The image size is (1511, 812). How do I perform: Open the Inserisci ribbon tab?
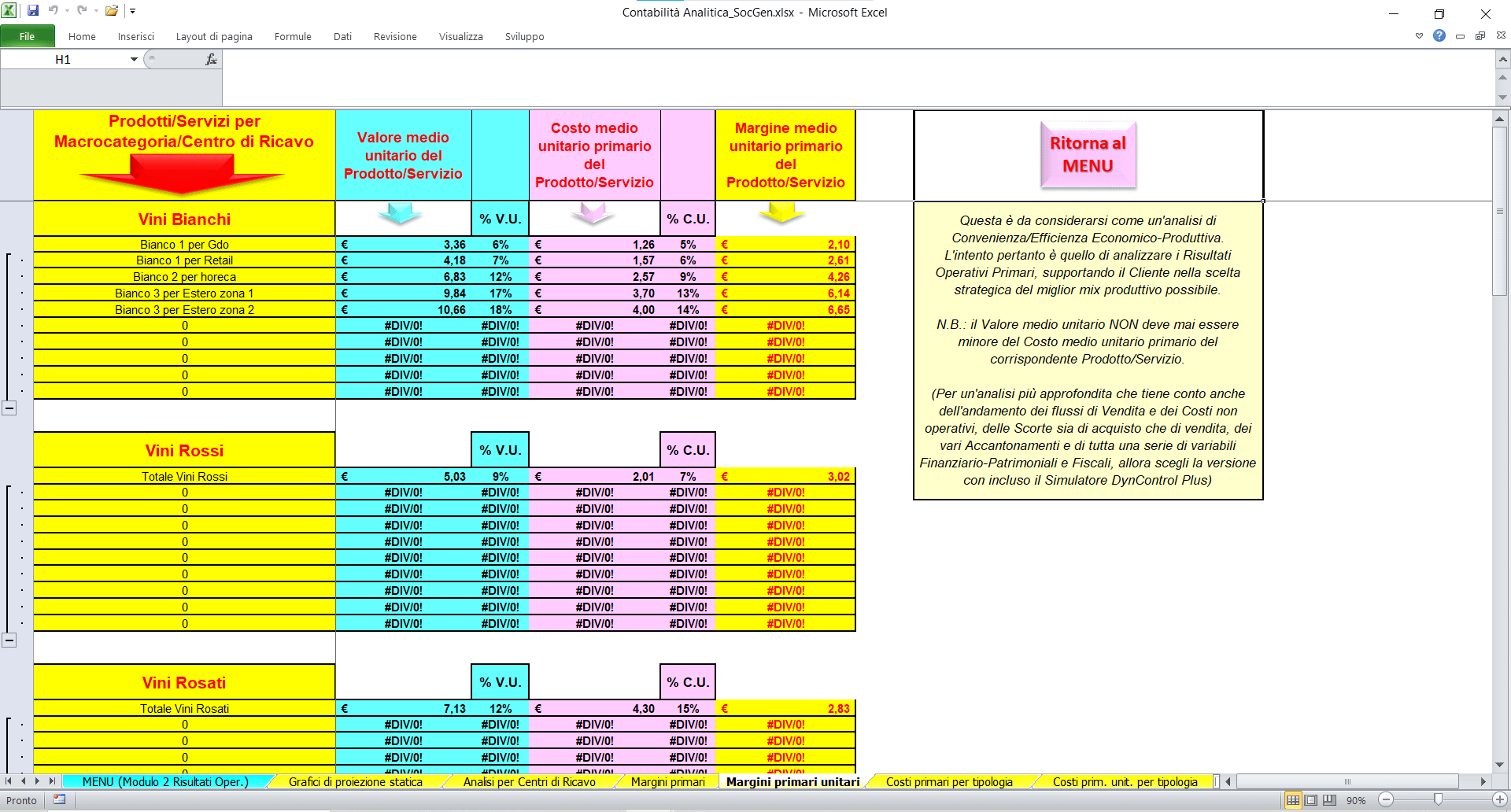click(x=136, y=36)
